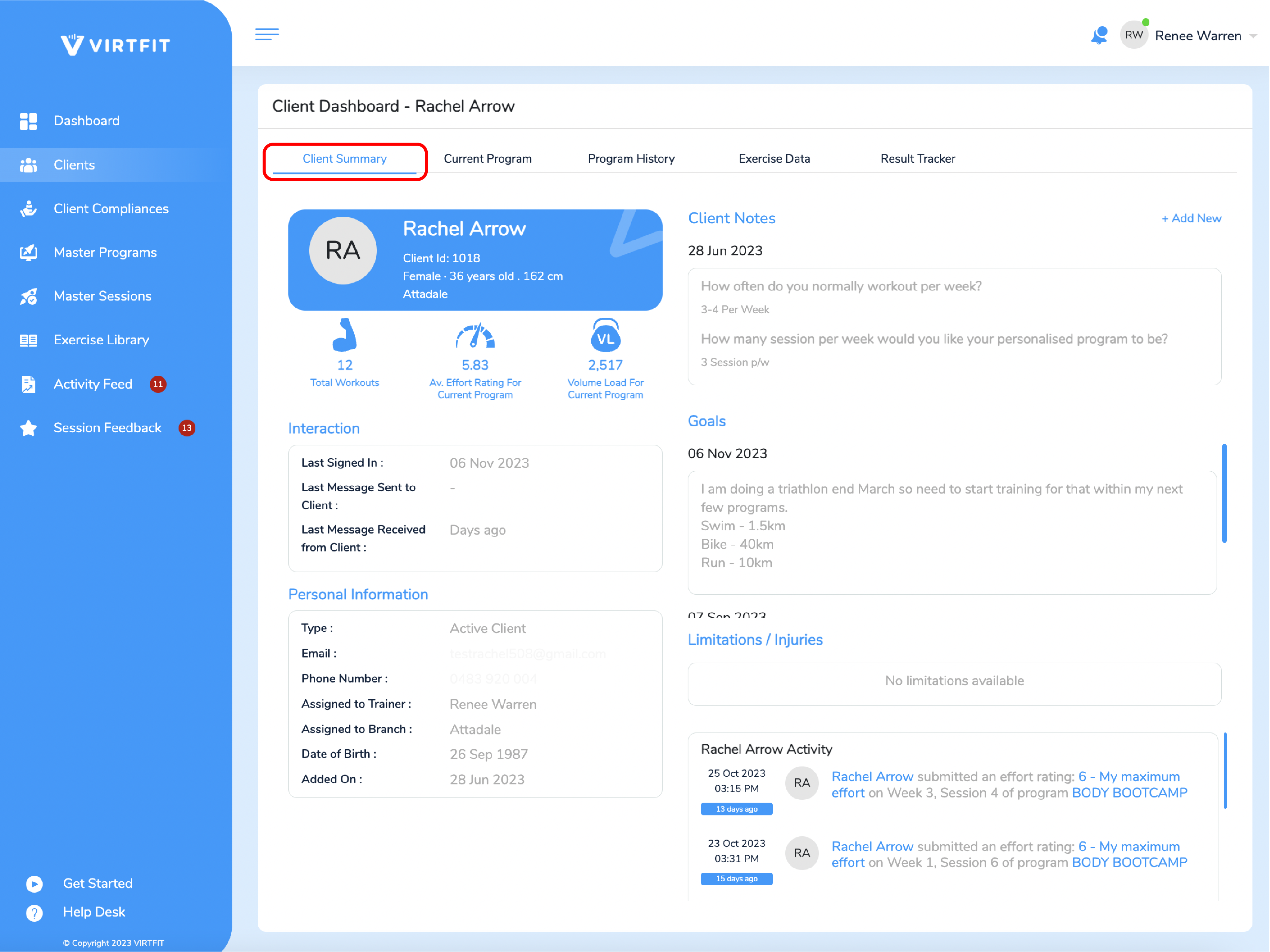Image resolution: width=1270 pixels, height=952 pixels.
Task: Click Rachel Arrow link in 23 Oct activity
Action: [x=873, y=847]
